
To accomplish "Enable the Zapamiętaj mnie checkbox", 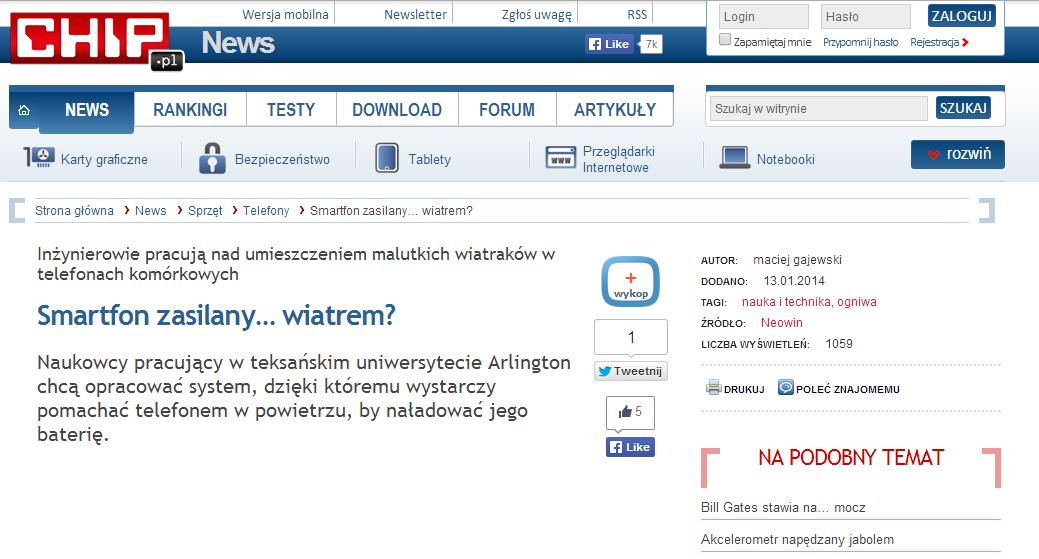I will click(x=725, y=41).
